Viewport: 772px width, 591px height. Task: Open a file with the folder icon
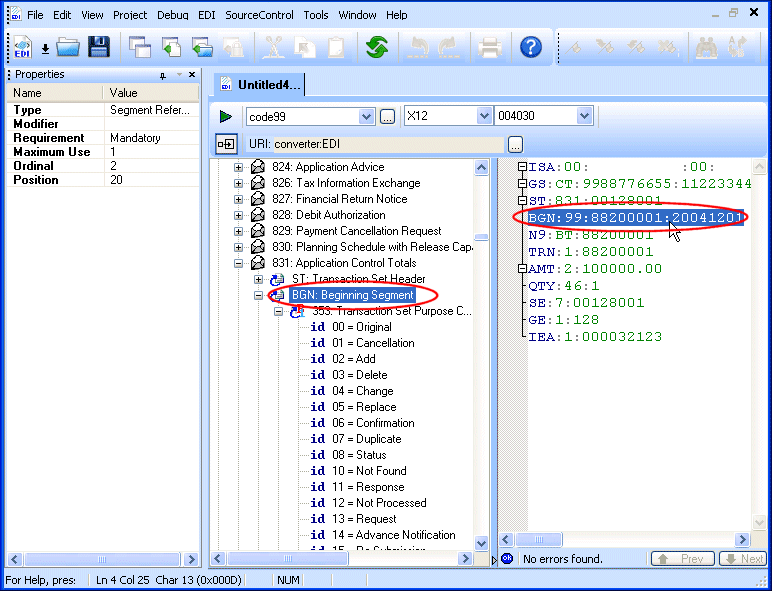(x=68, y=46)
